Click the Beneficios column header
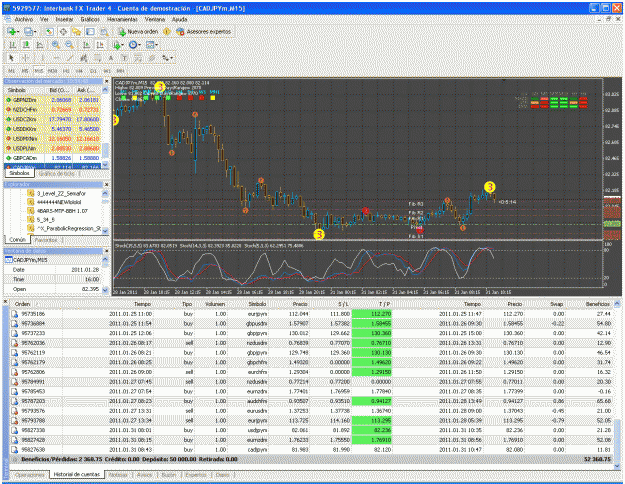 [597, 304]
